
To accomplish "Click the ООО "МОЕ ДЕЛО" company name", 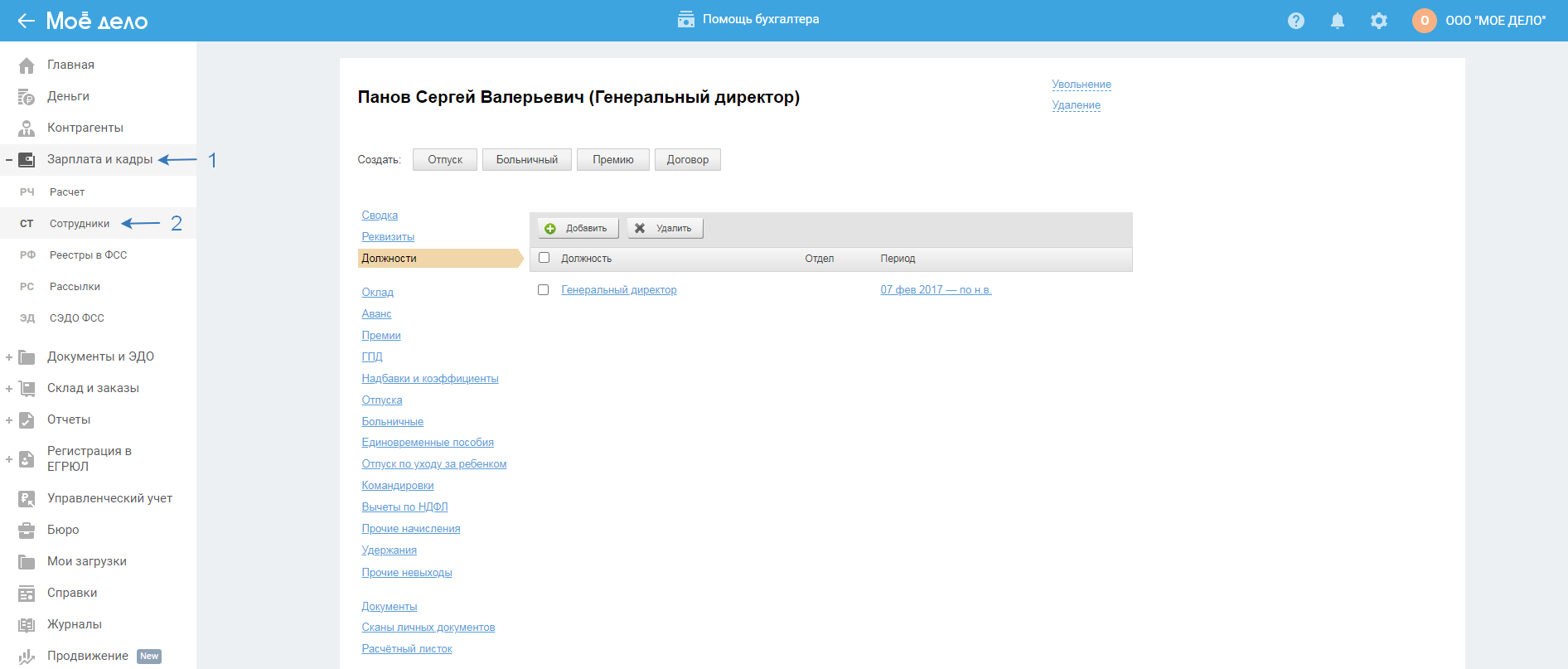I will point(1495,21).
